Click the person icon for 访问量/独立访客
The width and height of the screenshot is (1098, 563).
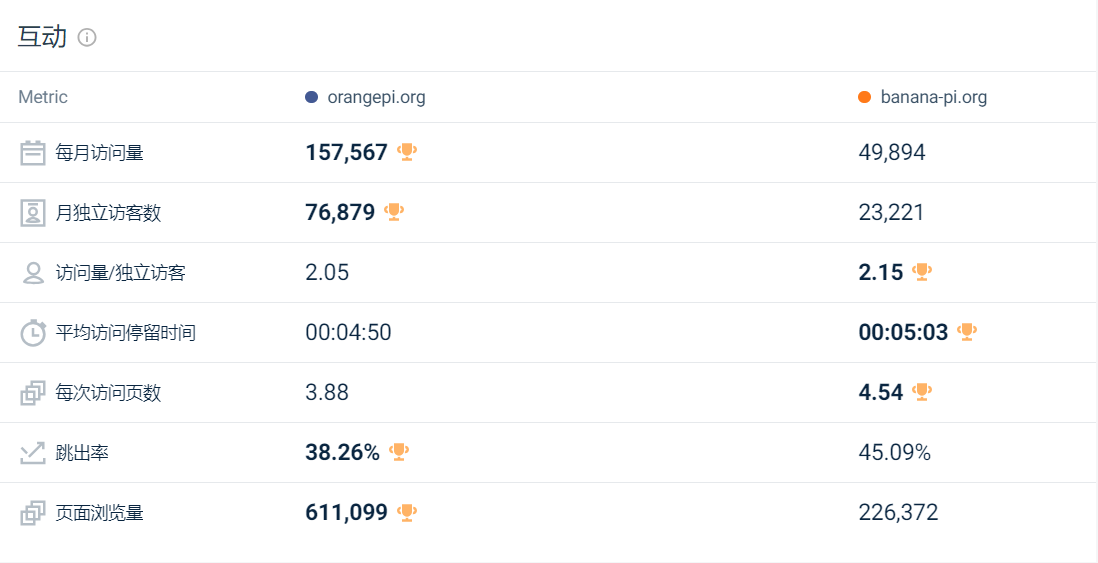coord(33,273)
